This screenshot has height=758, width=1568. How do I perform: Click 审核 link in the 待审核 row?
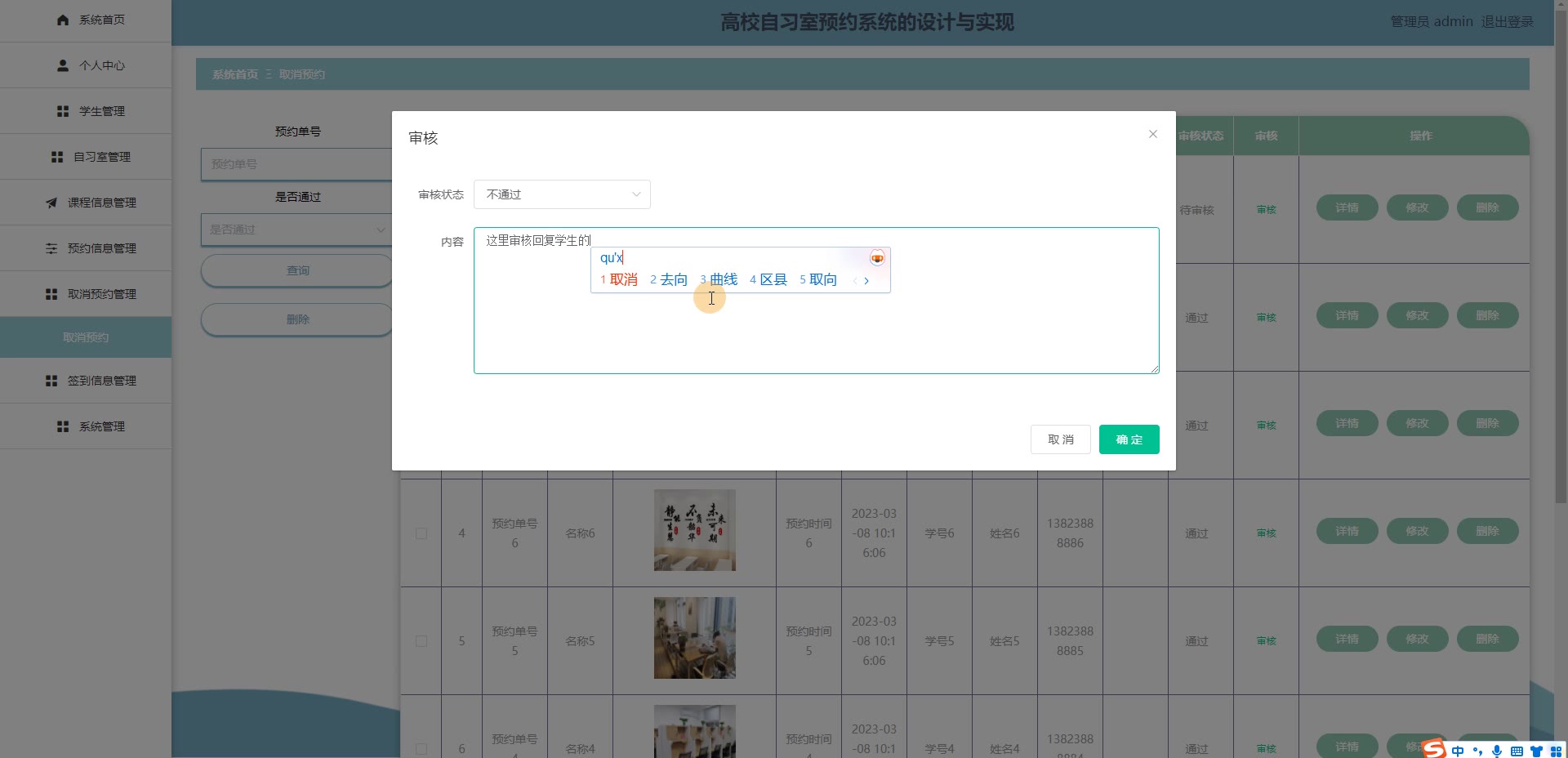pos(1267,210)
